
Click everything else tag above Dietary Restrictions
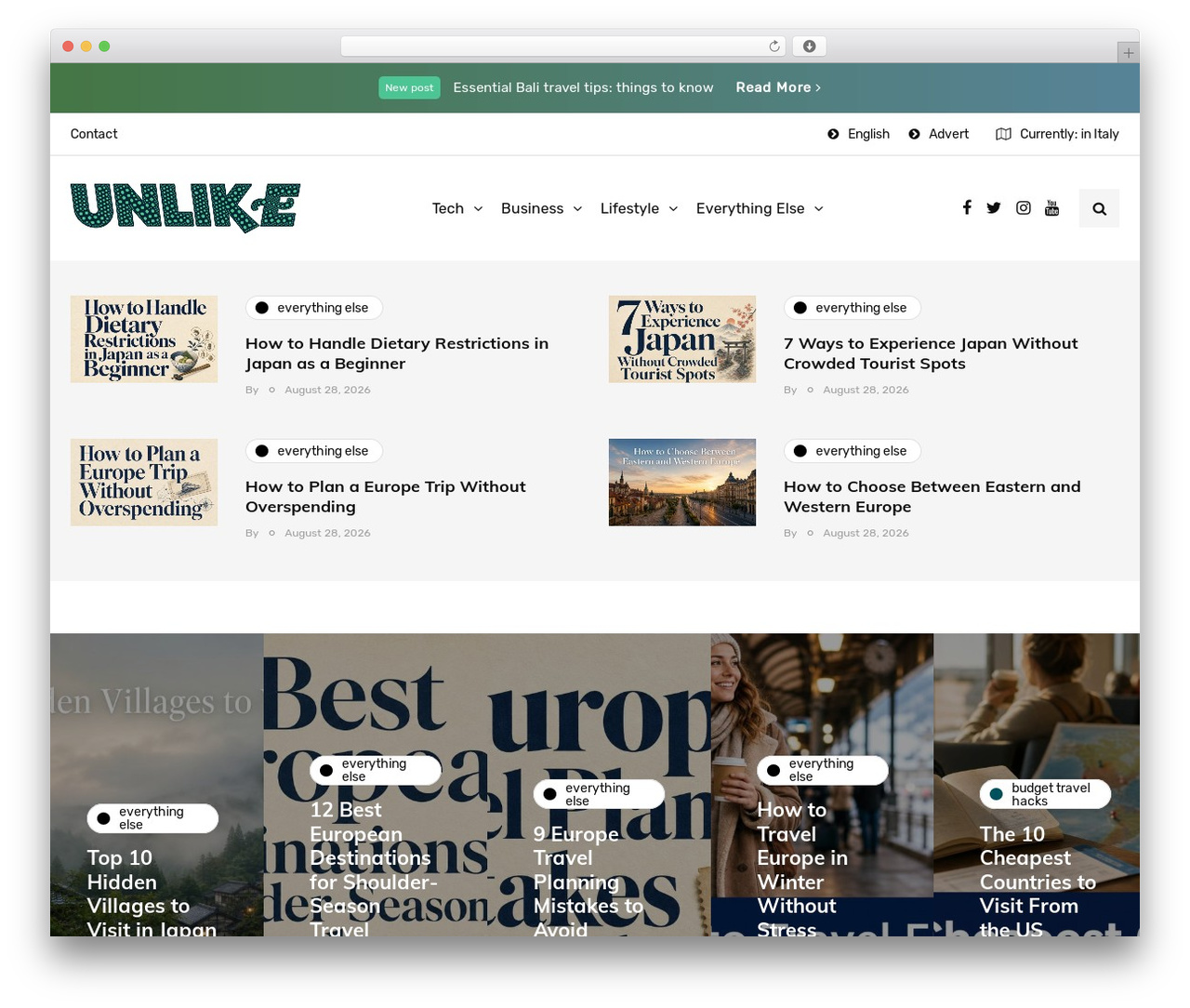[314, 308]
